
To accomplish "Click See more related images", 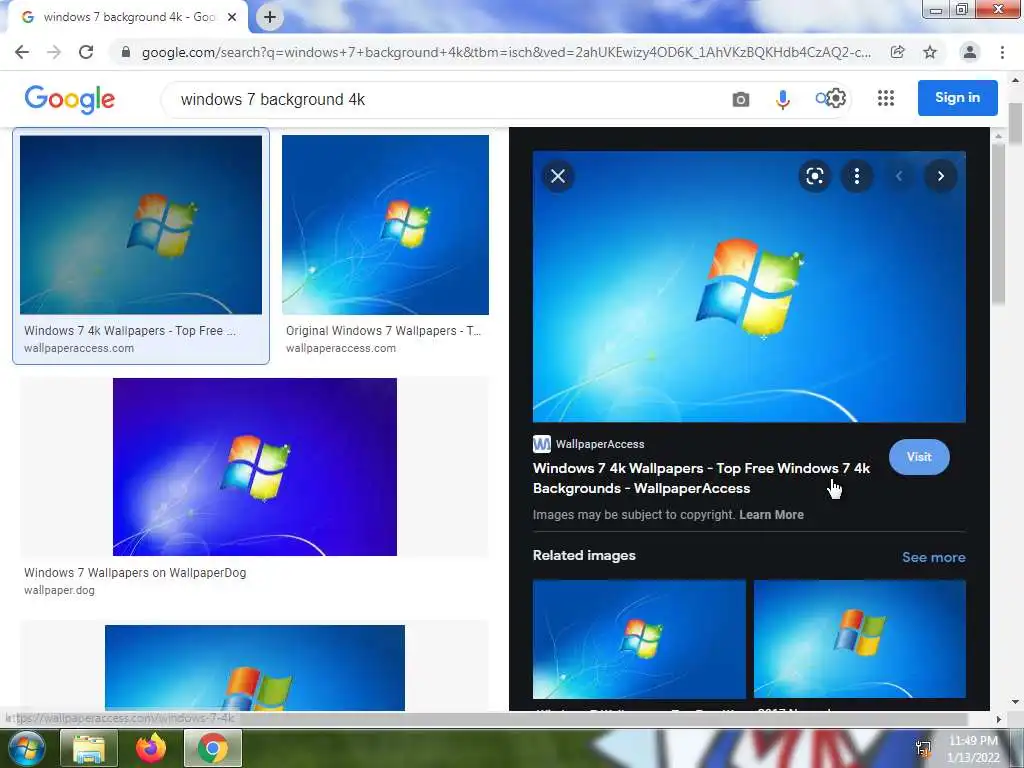I will (933, 557).
